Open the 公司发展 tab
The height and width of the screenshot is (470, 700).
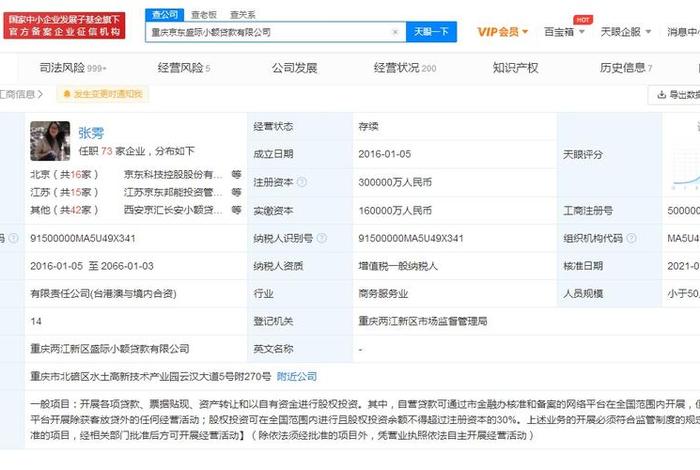pyautogui.click(x=294, y=68)
